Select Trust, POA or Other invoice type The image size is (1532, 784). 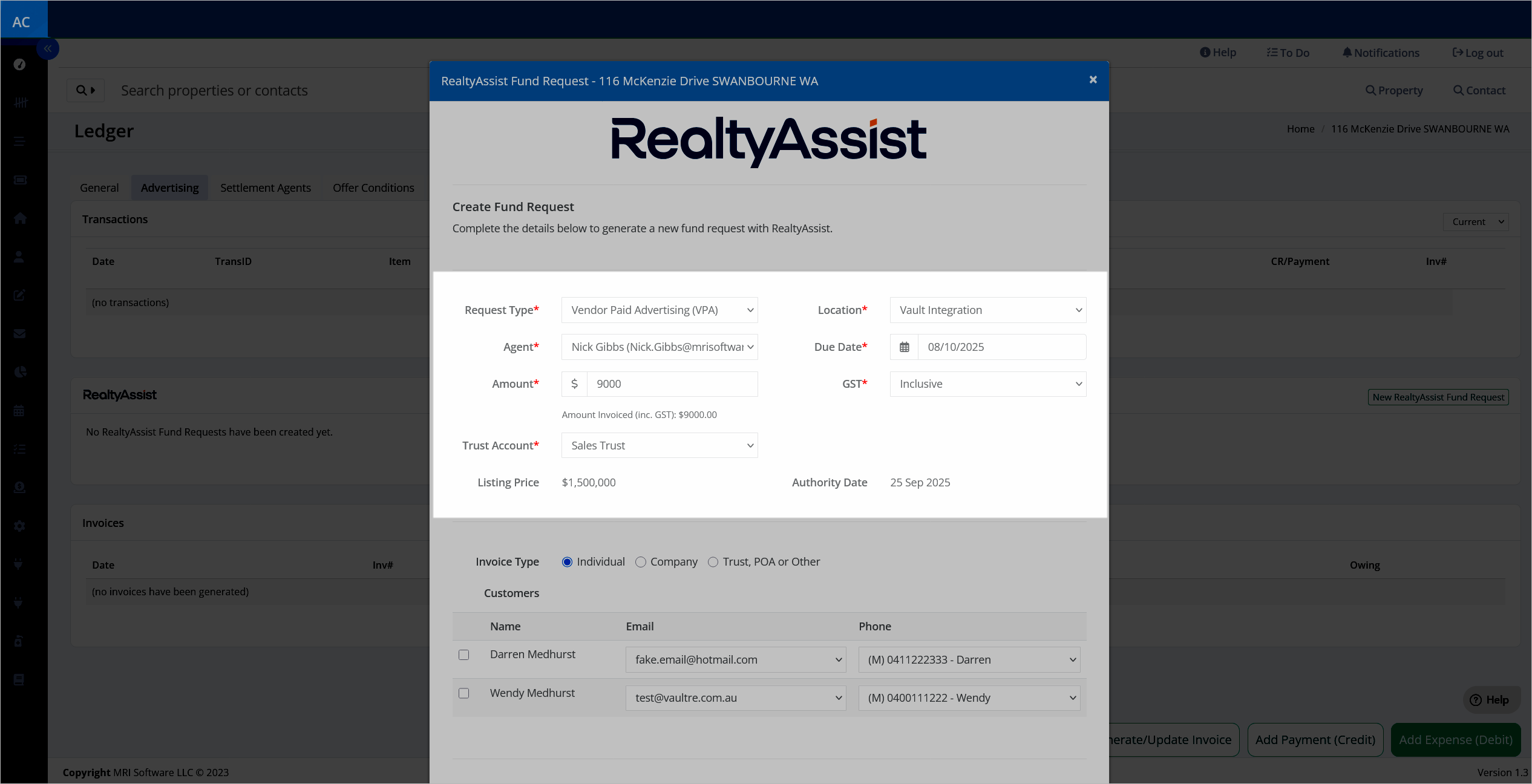point(713,562)
